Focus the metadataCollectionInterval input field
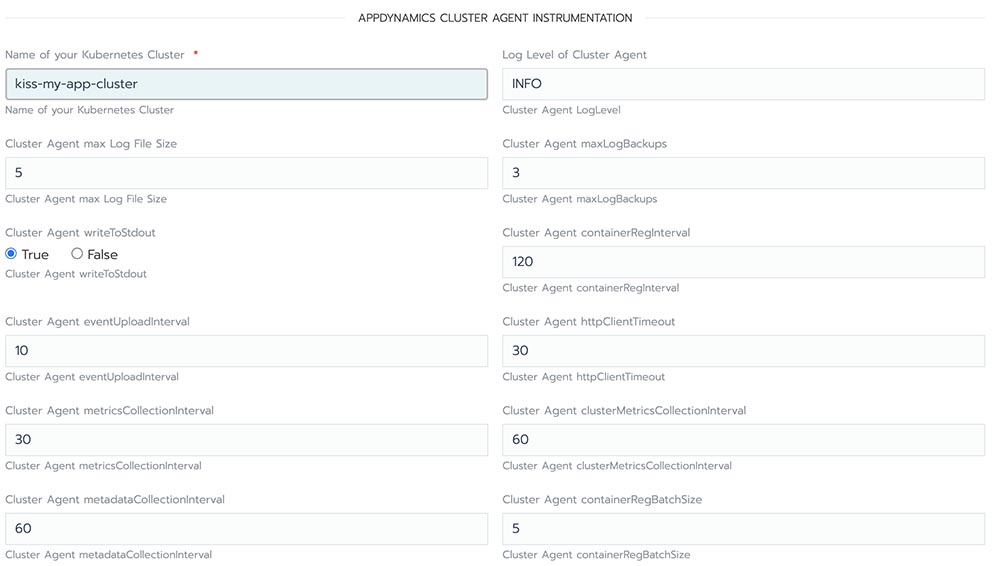Image resolution: width=1000 pixels, height=566 pixels. (246, 529)
